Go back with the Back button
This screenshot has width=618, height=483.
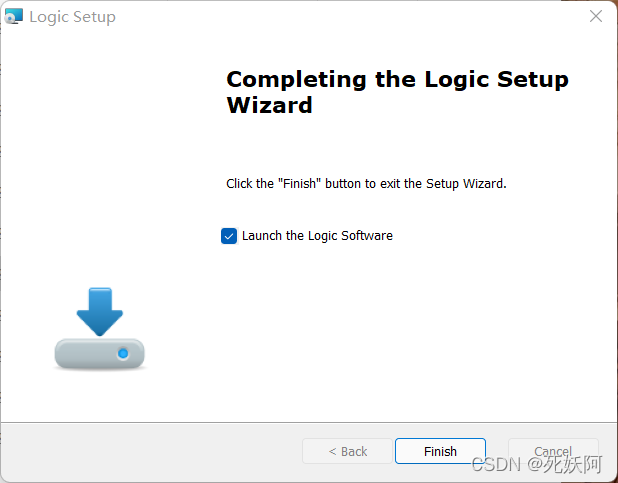click(x=348, y=451)
